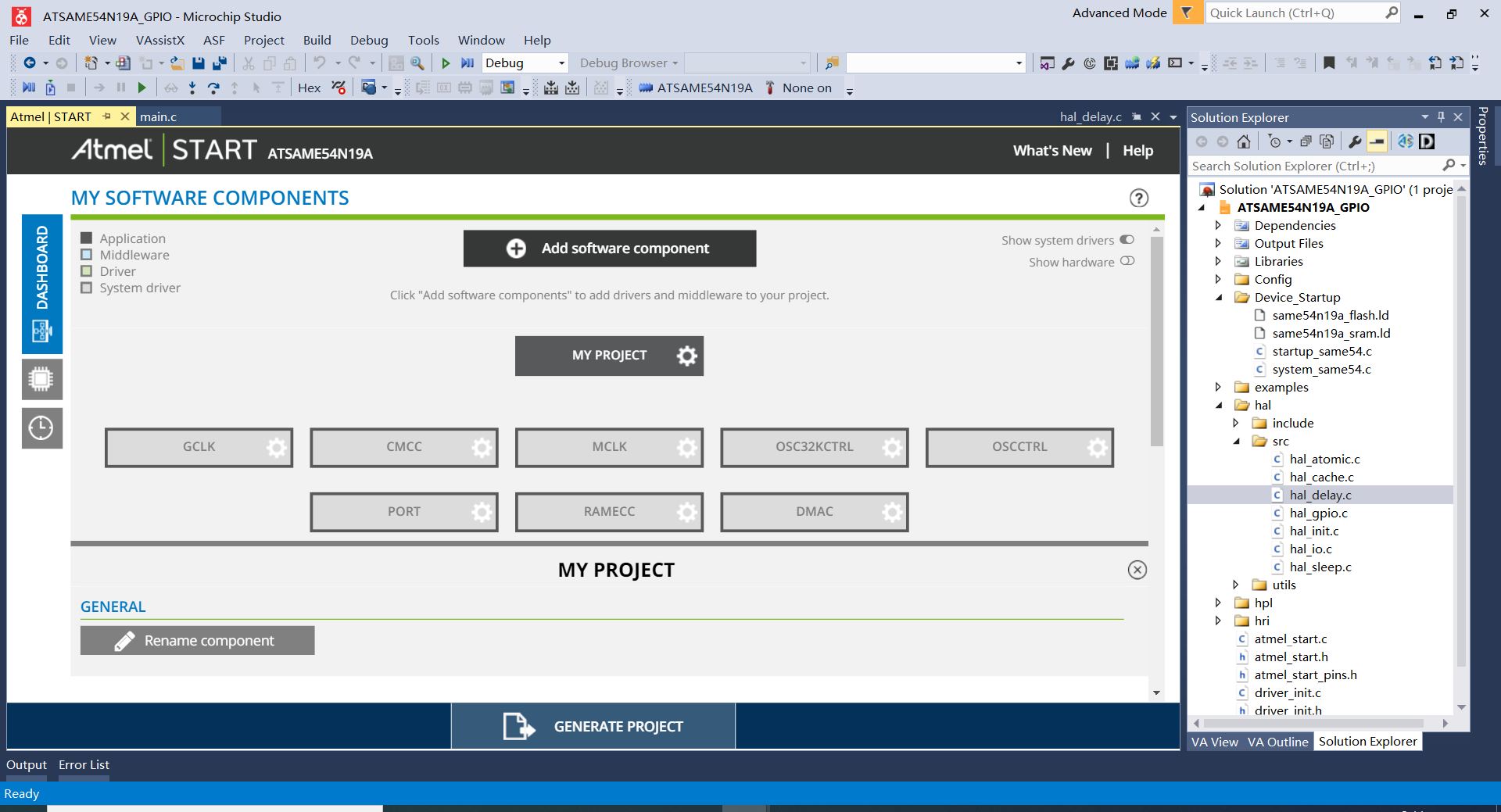Open the ASF menu

click(x=213, y=40)
